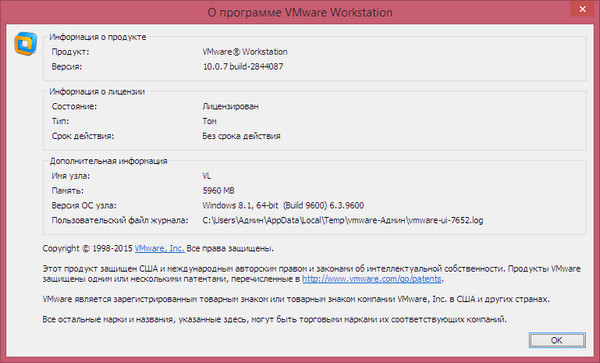
Task: Click the label Версия ОС узла:
Action: coord(84,205)
